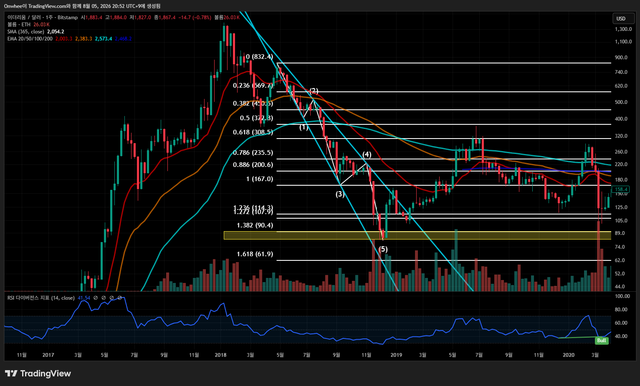This screenshot has height=386, width=640.
Task: Select the SMA (365, close) indicator legend
Action: coord(36,31)
